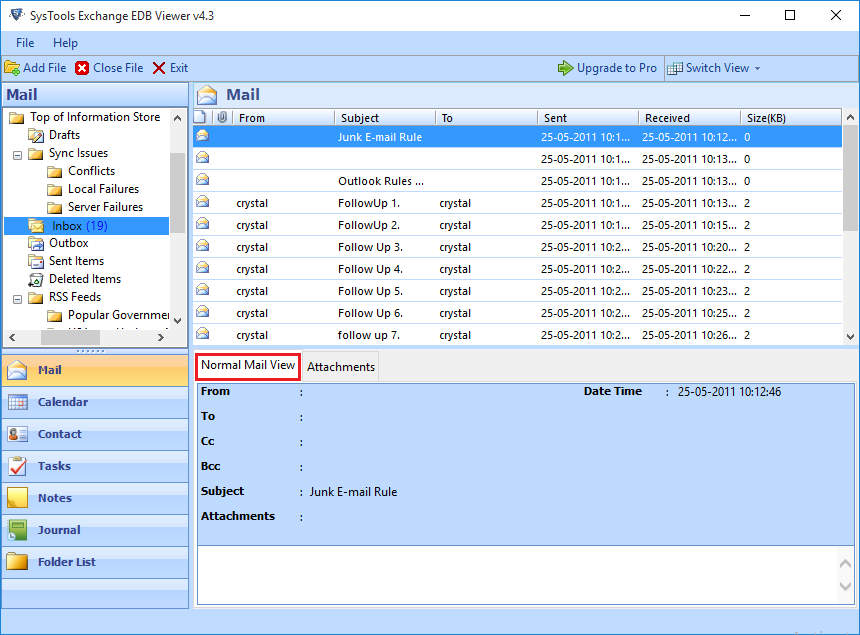
Task: Click the green Upgrade to Pro arrow icon
Action: [565, 68]
